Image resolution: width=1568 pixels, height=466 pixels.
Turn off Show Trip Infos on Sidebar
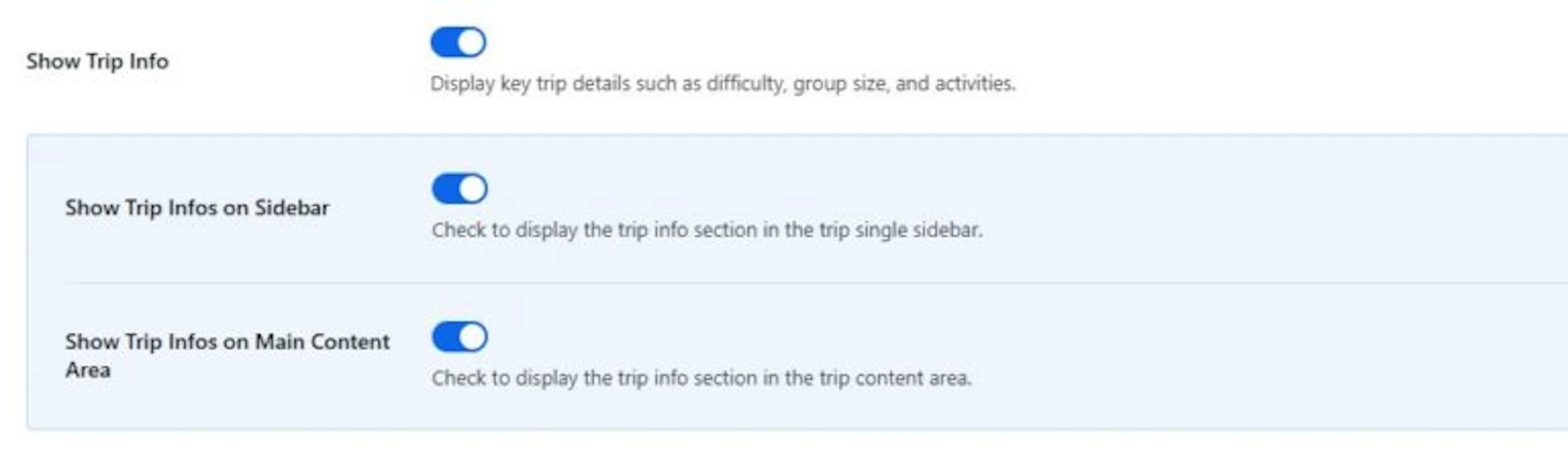click(459, 189)
